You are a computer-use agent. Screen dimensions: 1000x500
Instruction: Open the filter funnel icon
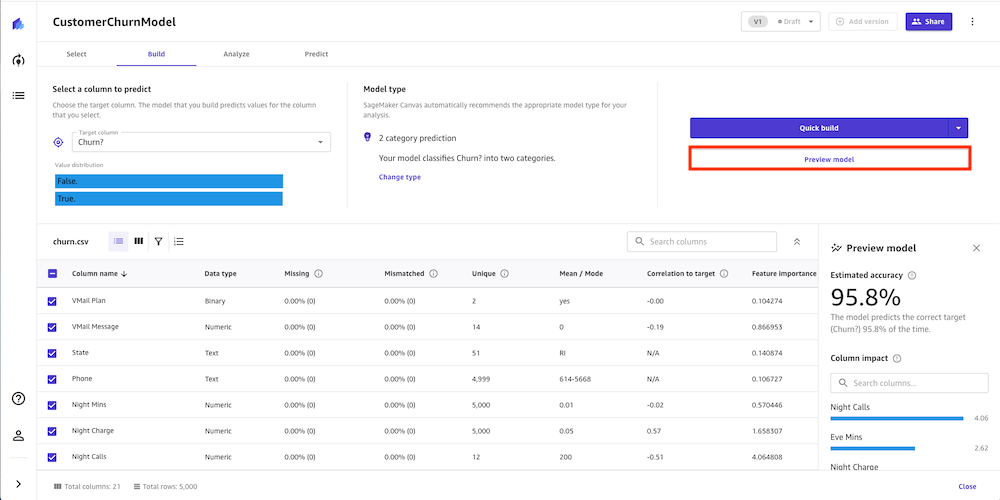(158, 242)
